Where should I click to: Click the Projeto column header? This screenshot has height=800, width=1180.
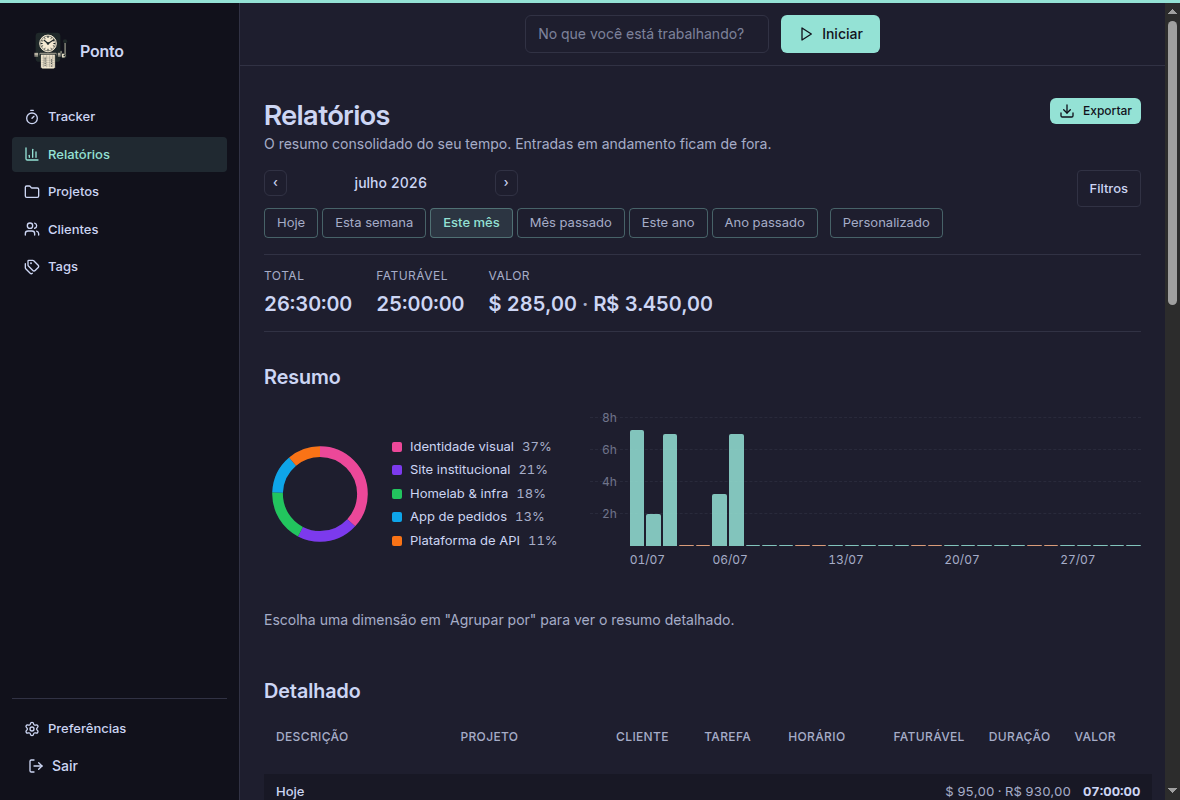[x=489, y=737]
